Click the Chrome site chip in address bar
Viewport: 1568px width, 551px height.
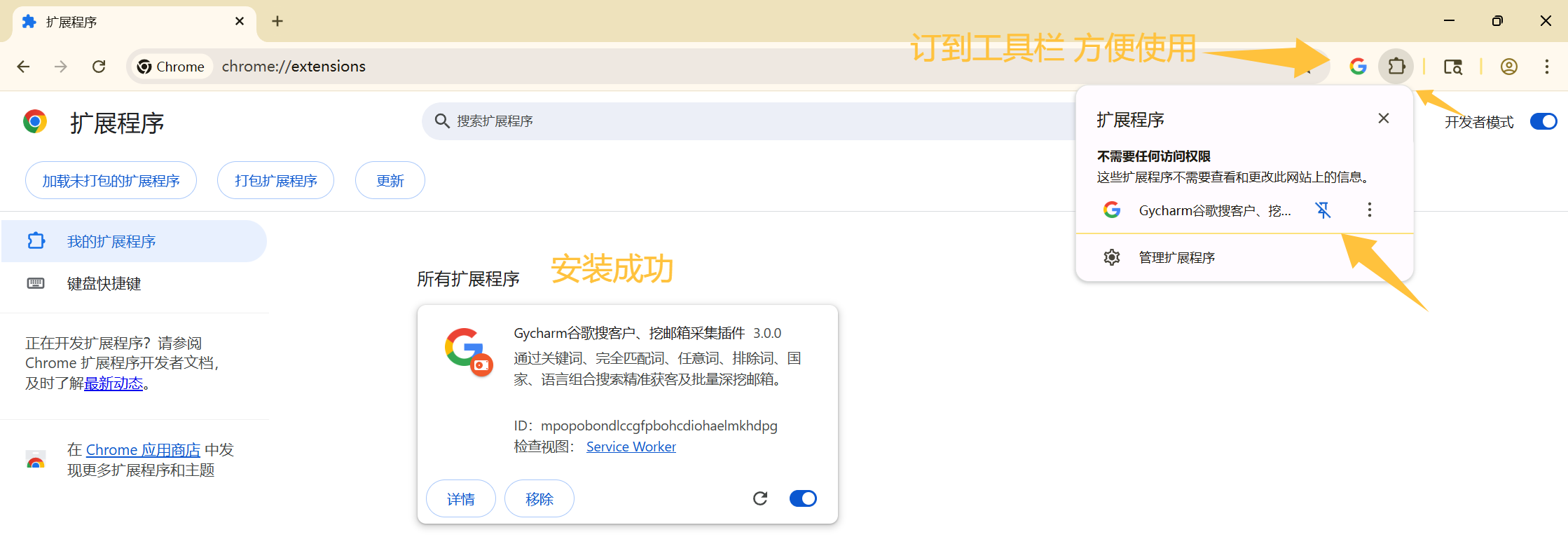coord(172,67)
